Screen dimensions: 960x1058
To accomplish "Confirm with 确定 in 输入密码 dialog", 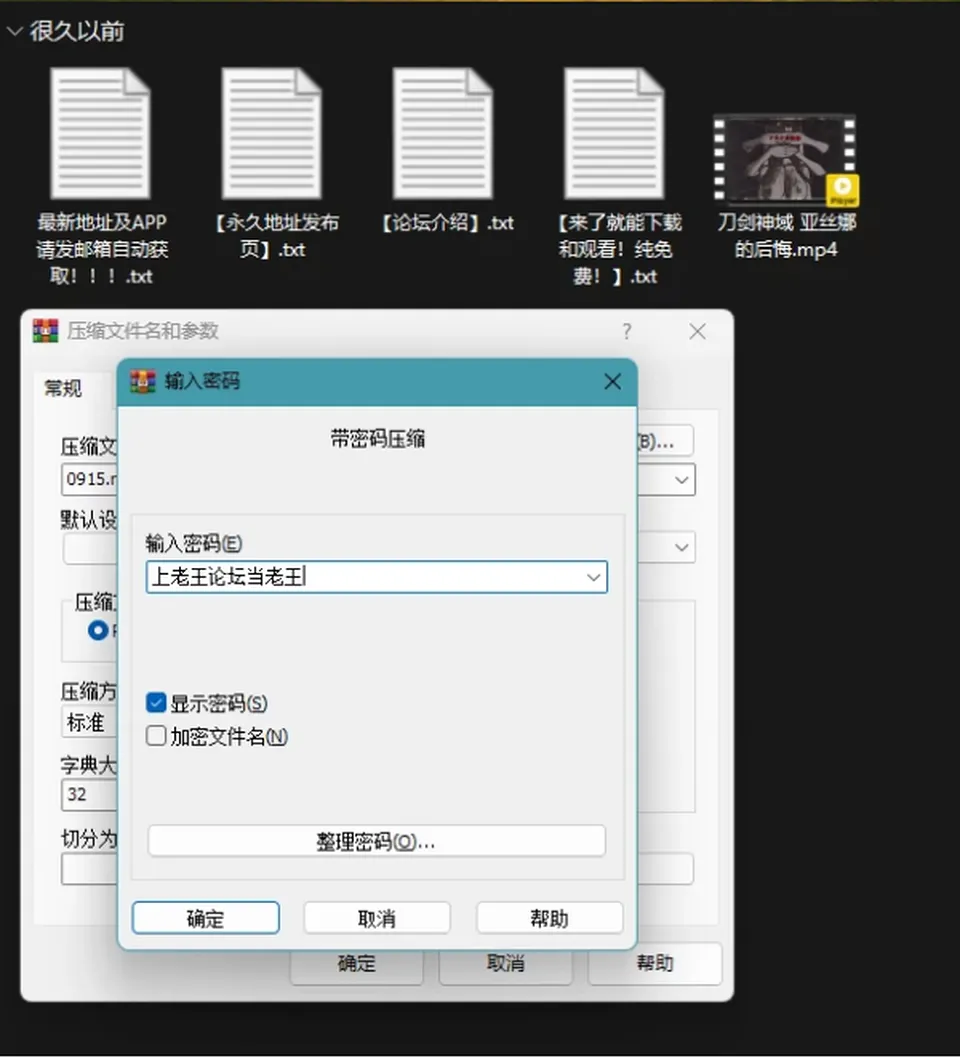I will tap(206, 918).
